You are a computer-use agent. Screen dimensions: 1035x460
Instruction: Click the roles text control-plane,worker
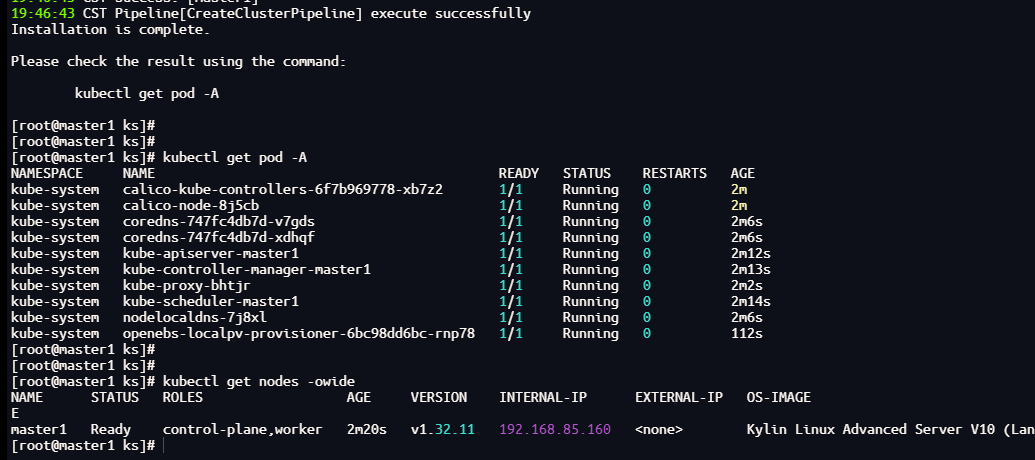point(242,429)
